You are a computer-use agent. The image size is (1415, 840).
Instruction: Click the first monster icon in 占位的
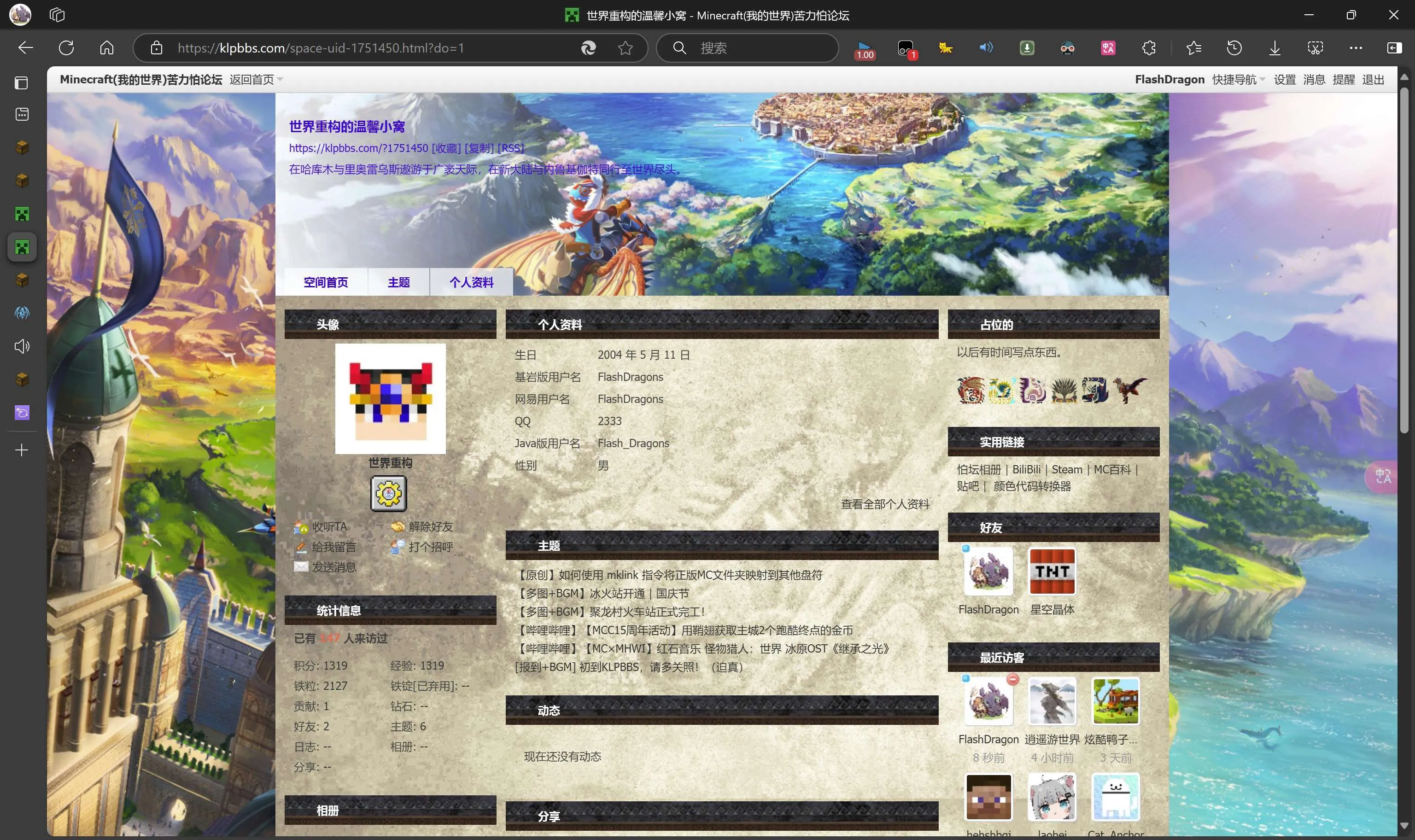(971, 390)
